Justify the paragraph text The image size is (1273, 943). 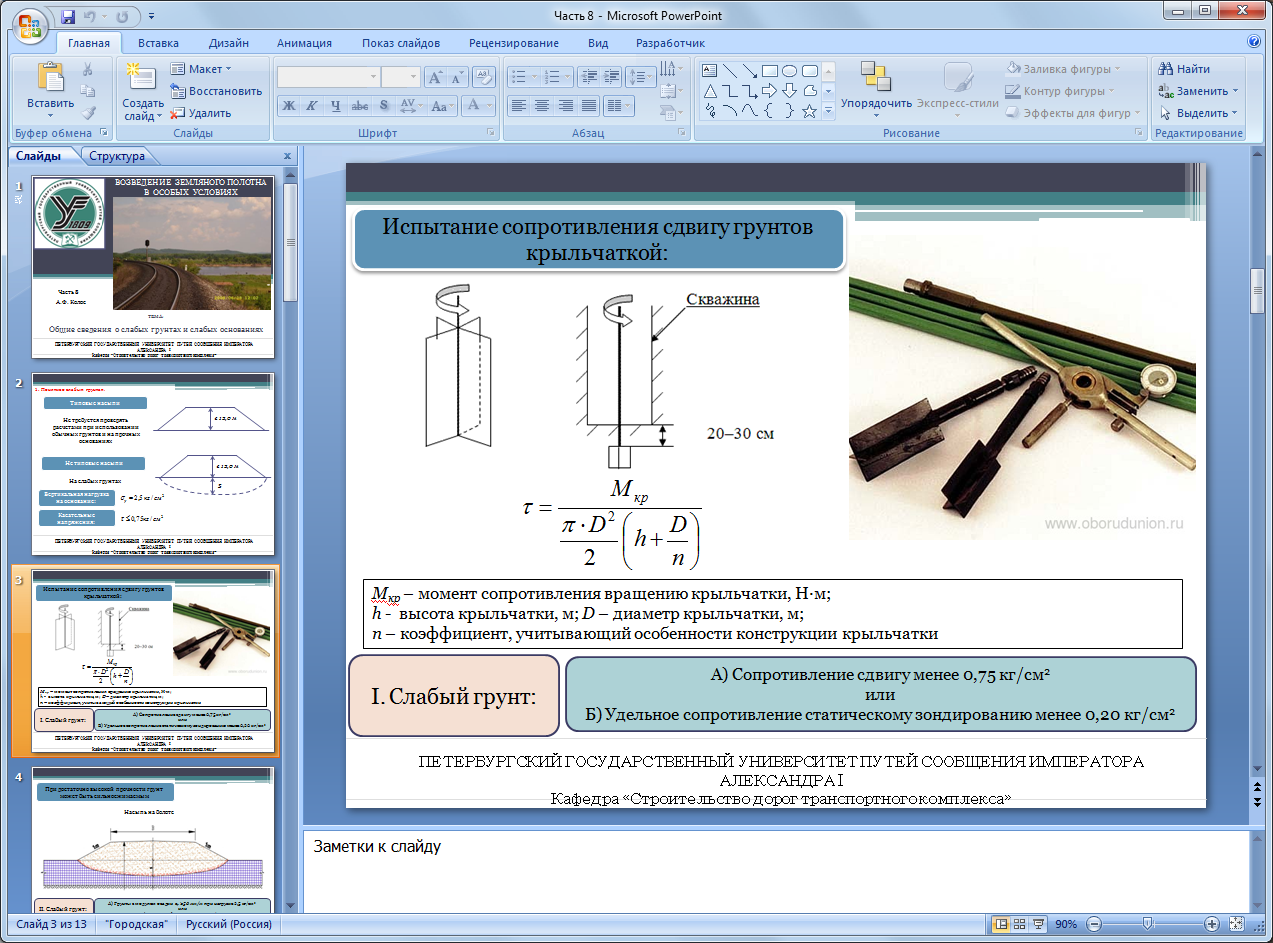coord(589,105)
